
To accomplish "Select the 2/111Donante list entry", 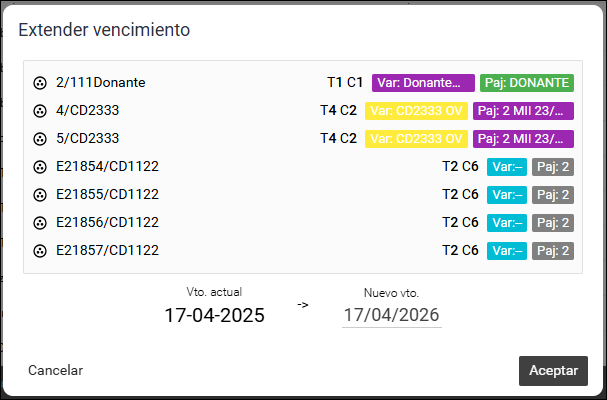I will pos(303,83).
